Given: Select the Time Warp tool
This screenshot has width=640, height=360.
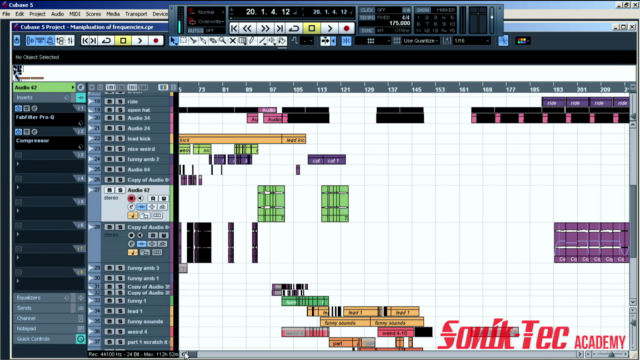Looking at the screenshot, I should tap(242, 41).
